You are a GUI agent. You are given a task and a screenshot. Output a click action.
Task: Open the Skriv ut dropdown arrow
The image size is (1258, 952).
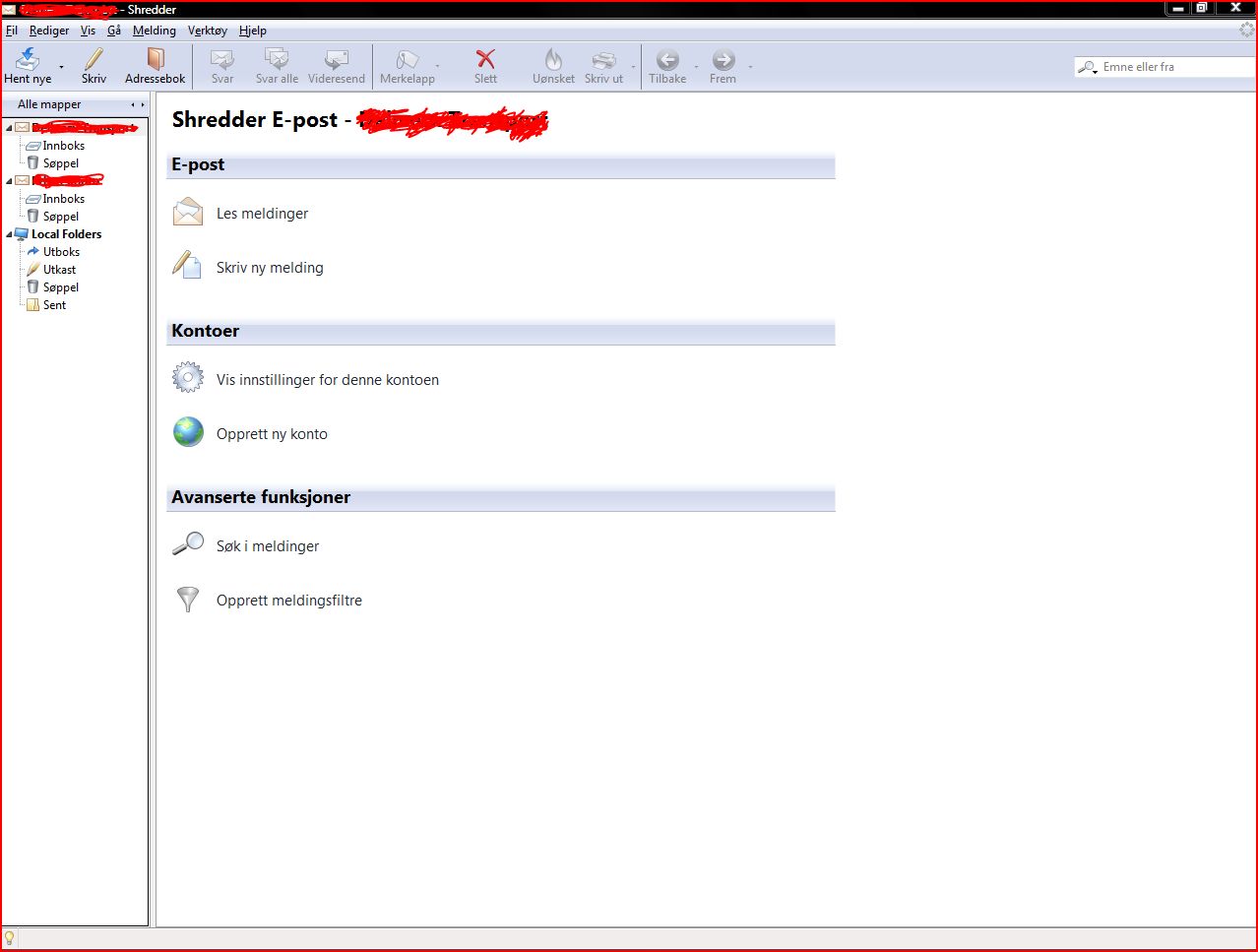[x=633, y=67]
